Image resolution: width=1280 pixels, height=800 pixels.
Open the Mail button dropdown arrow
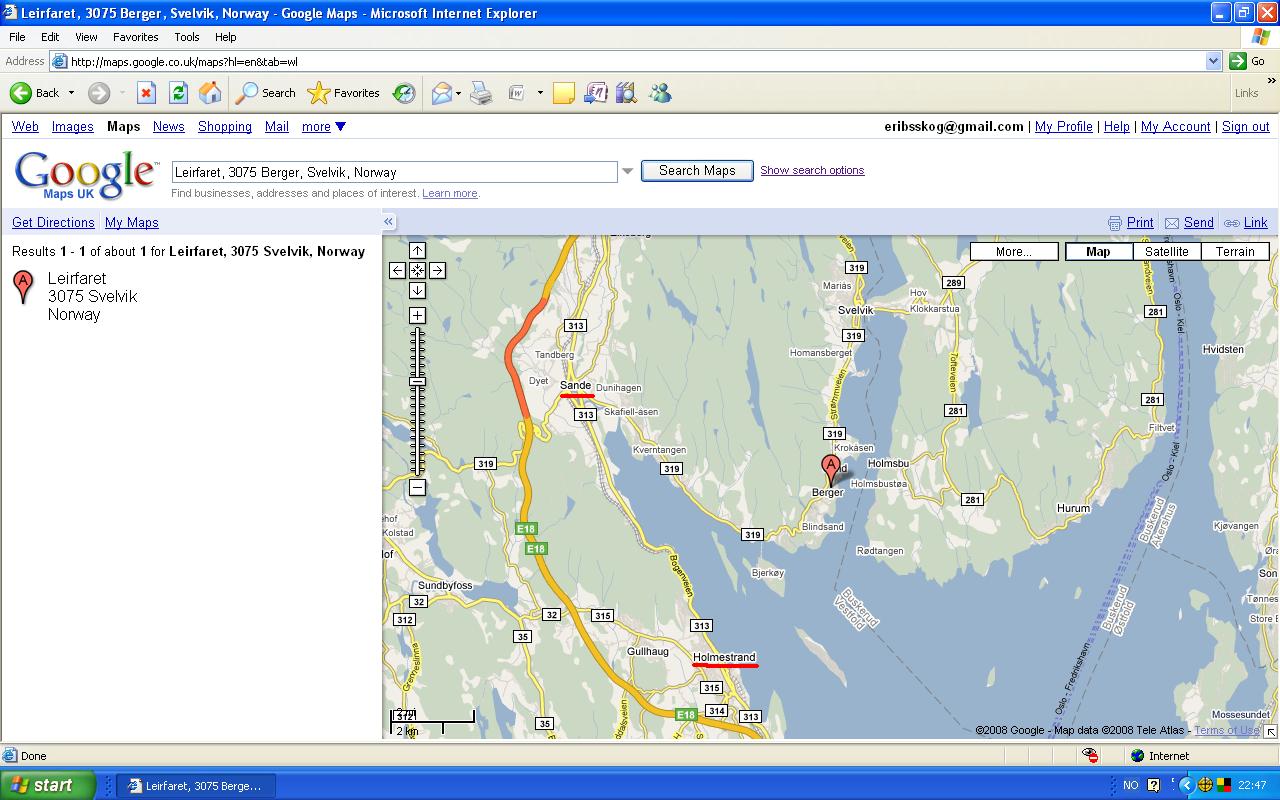[458, 93]
